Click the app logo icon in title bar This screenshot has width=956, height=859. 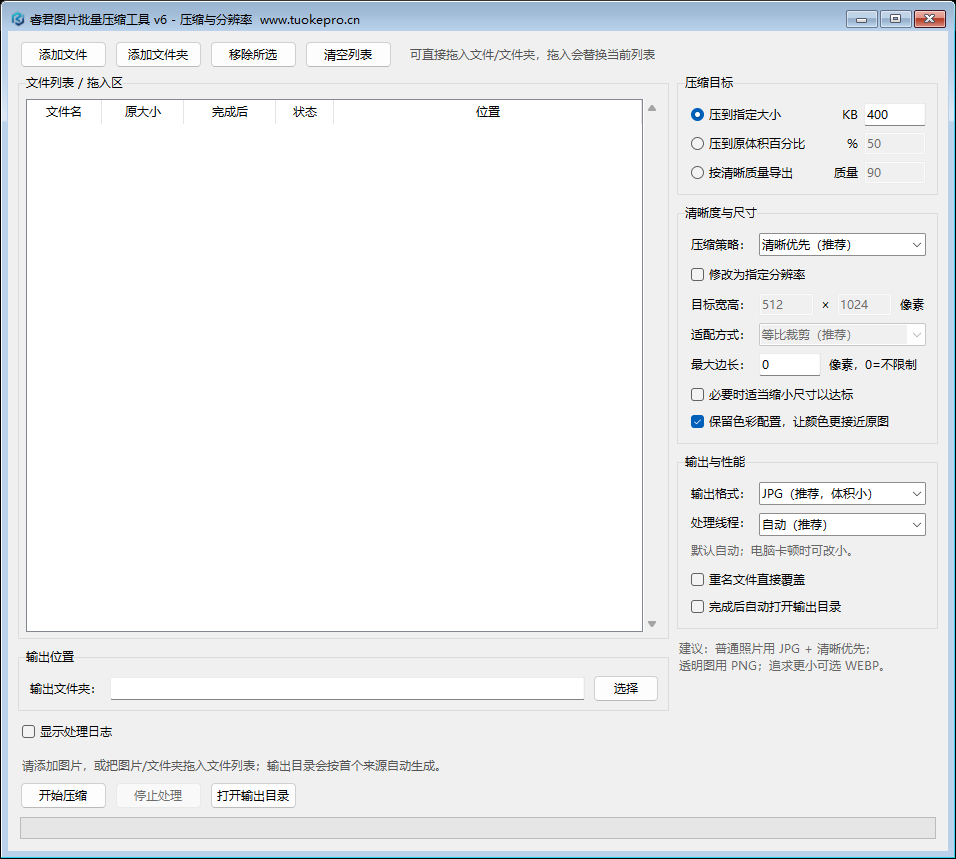[x=18, y=20]
